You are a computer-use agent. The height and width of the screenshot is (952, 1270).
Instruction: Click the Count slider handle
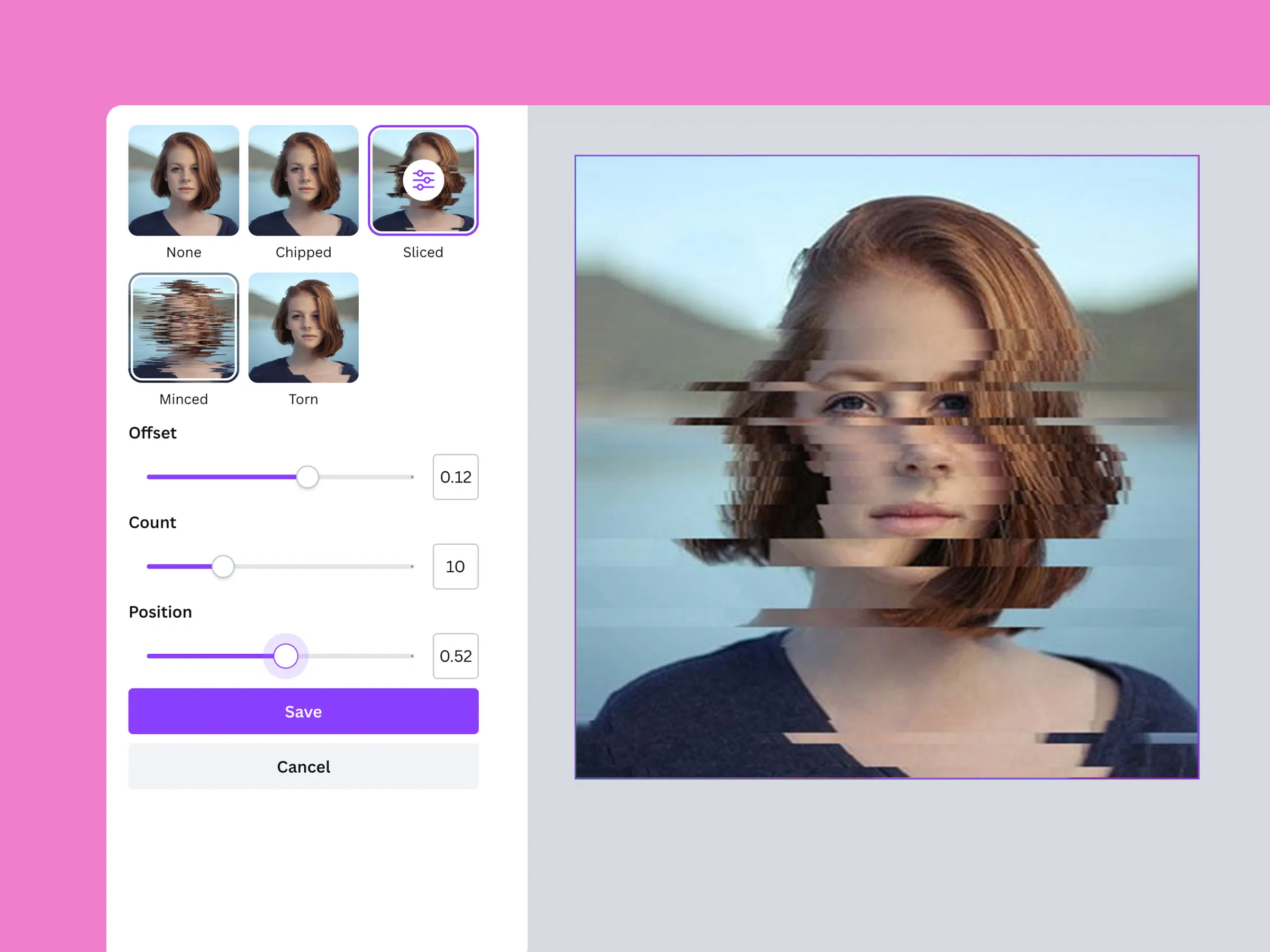223,566
